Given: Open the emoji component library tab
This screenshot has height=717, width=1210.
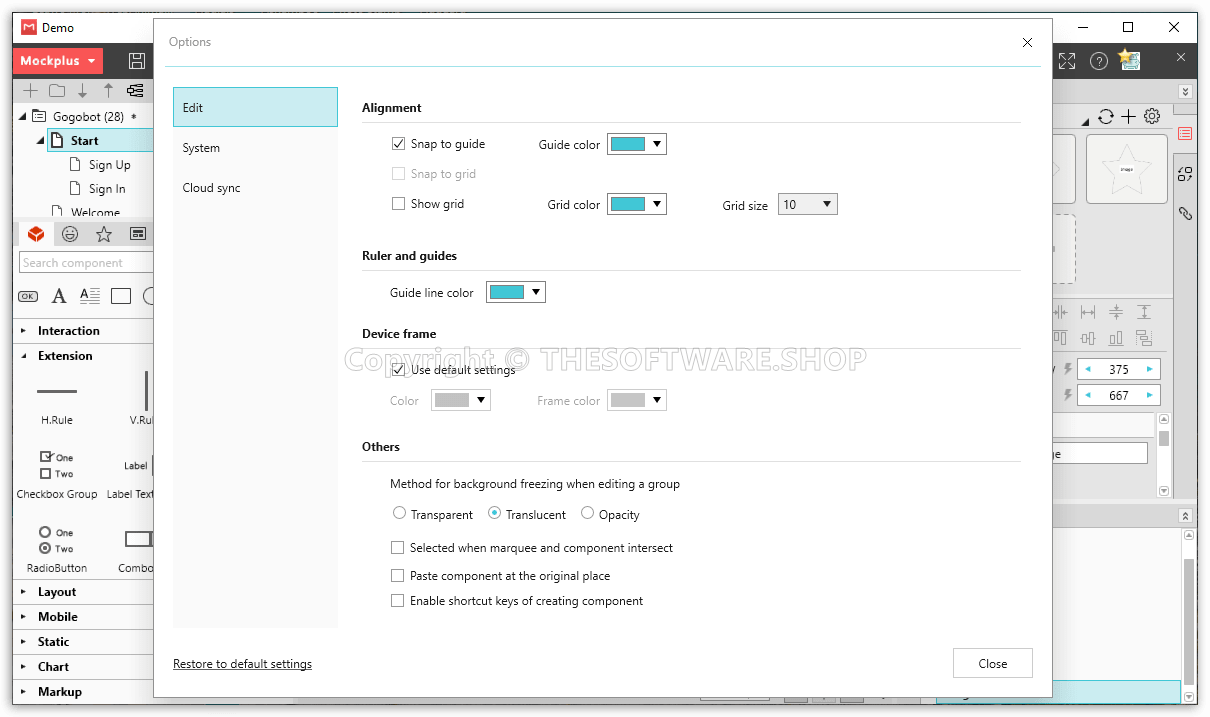Looking at the screenshot, I should point(69,233).
